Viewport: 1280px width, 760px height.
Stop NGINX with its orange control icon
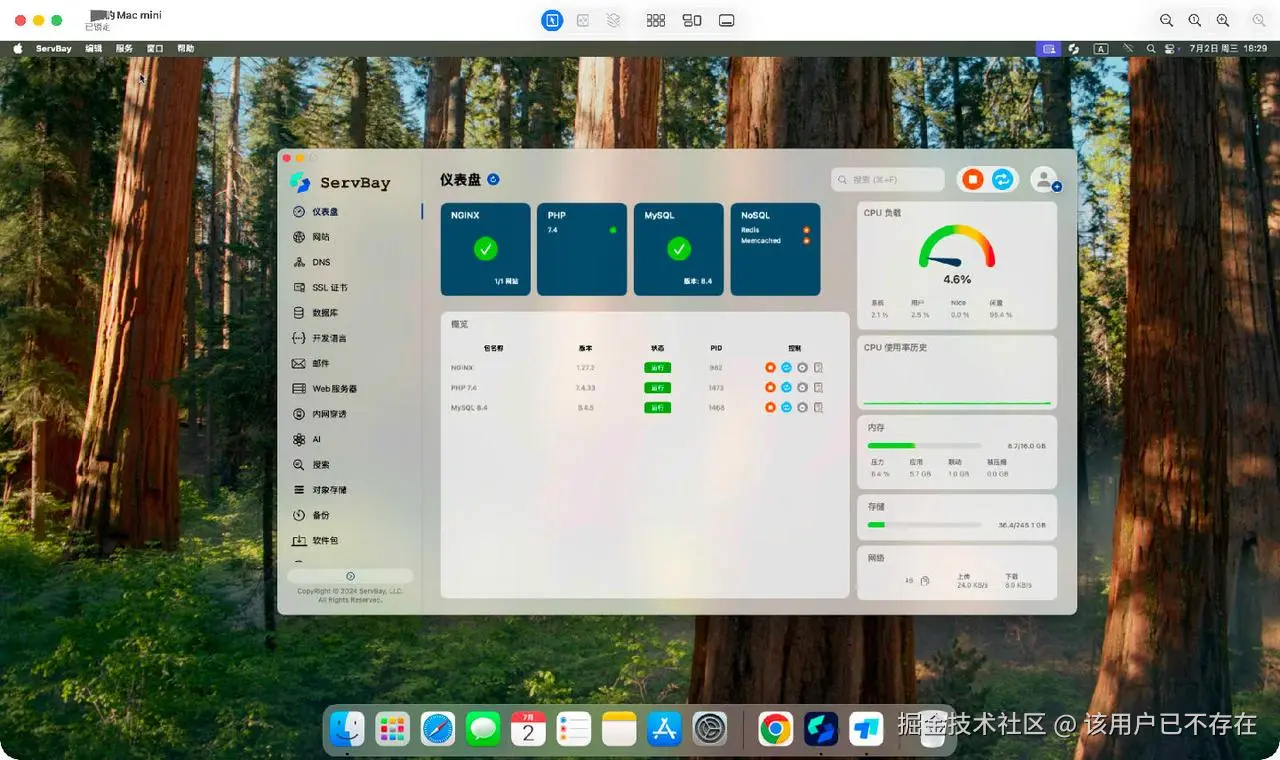point(770,368)
